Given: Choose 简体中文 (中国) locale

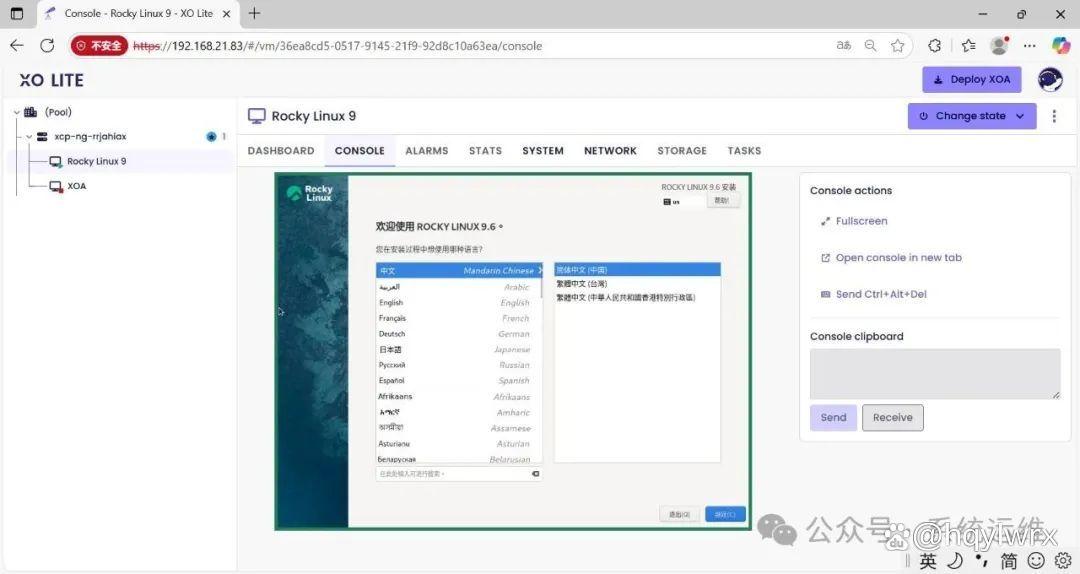Looking at the screenshot, I should point(637,270).
